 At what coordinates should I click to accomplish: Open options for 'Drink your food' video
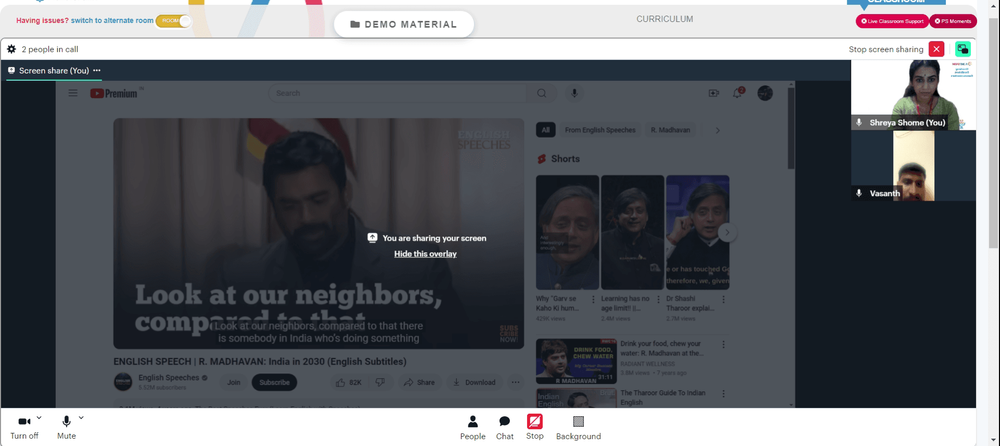tap(723, 345)
